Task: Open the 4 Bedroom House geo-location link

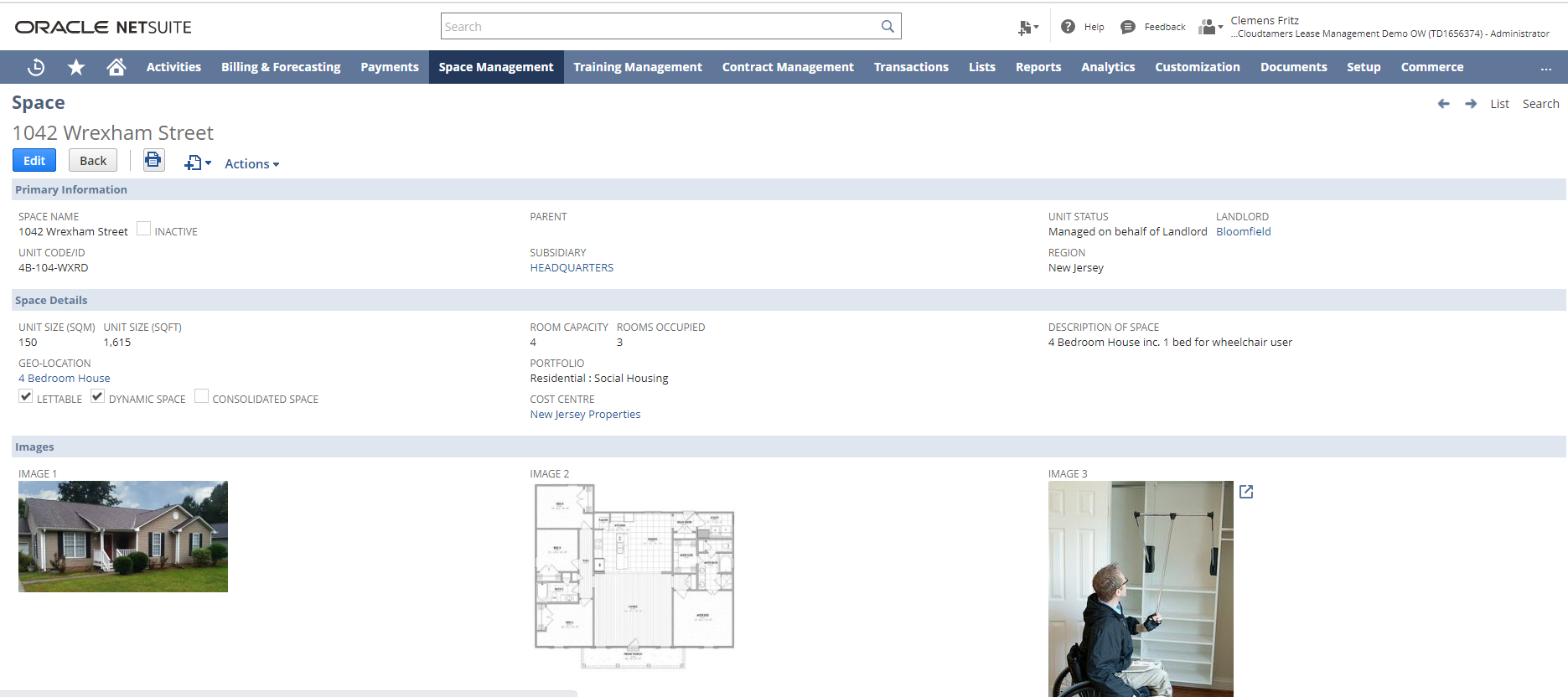Action: coord(65,379)
